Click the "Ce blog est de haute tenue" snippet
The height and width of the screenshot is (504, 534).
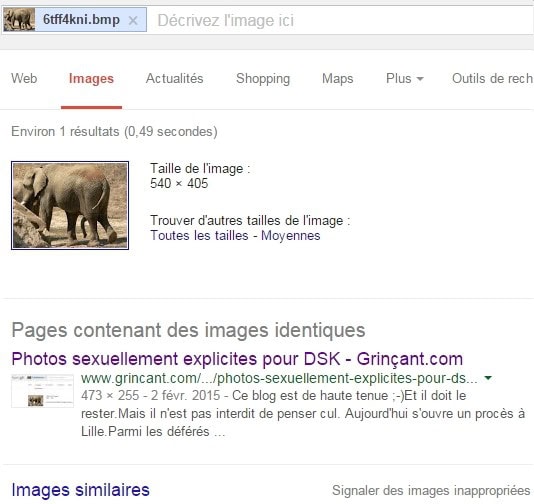310,396
